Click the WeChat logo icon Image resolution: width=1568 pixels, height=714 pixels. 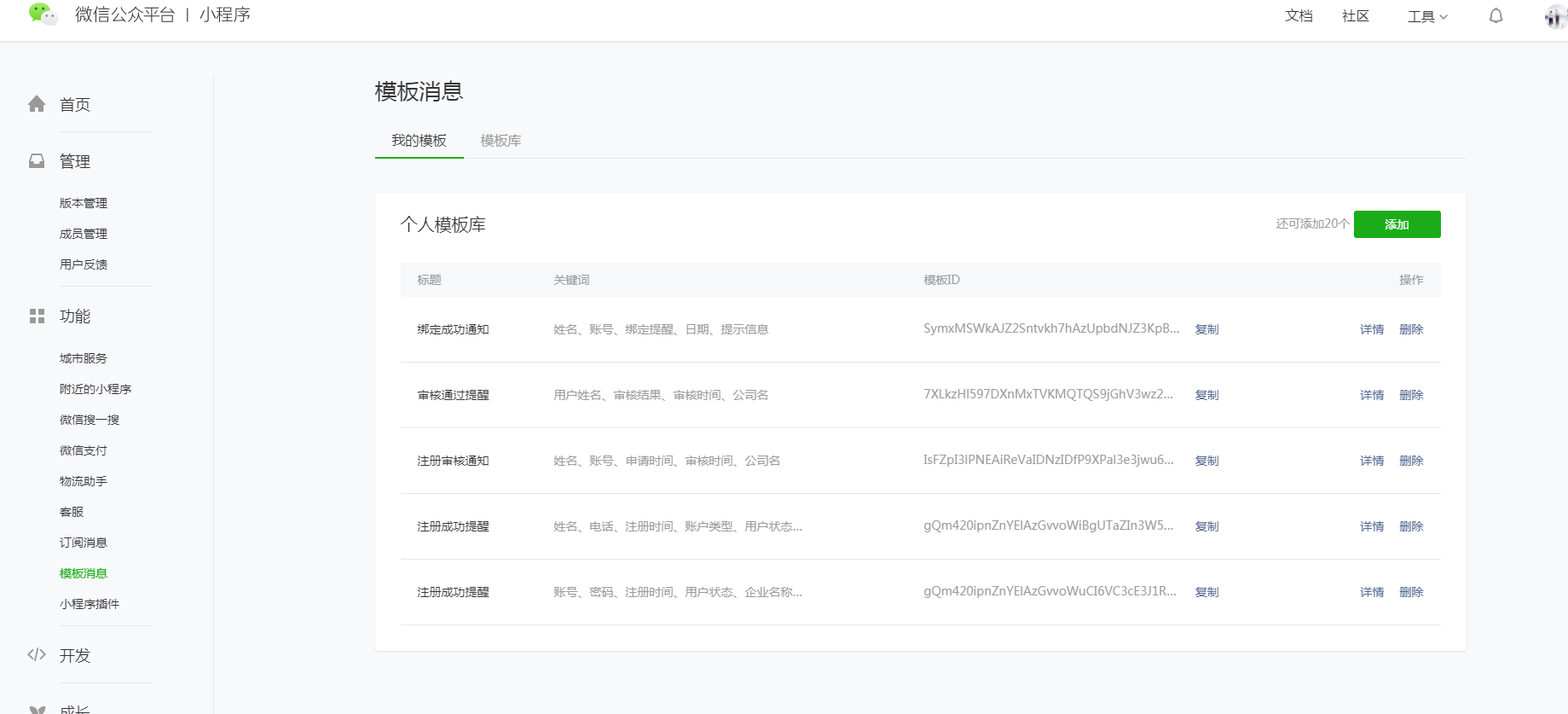pos(43,15)
